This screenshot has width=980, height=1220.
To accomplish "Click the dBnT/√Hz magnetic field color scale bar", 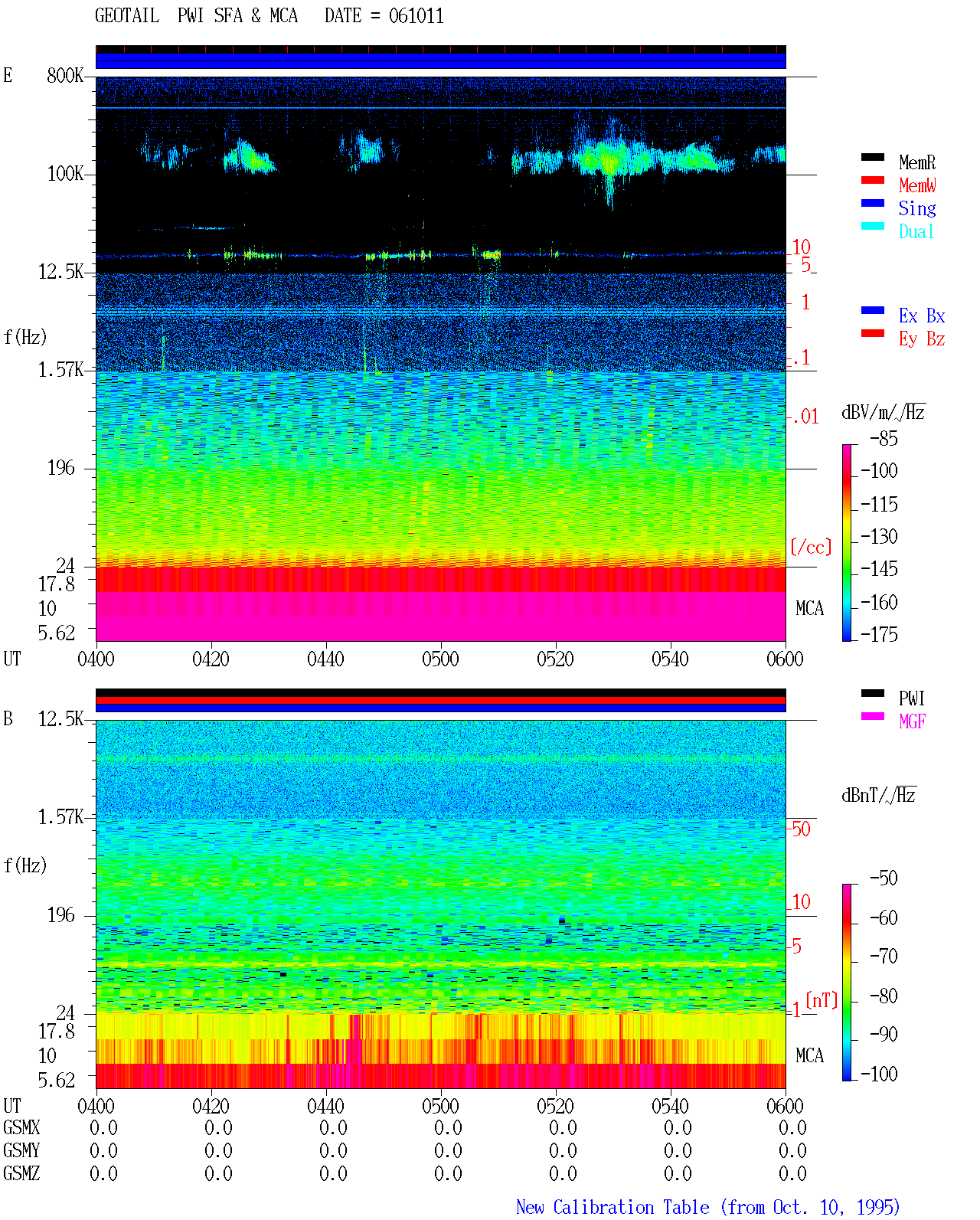I will tap(846, 983).
